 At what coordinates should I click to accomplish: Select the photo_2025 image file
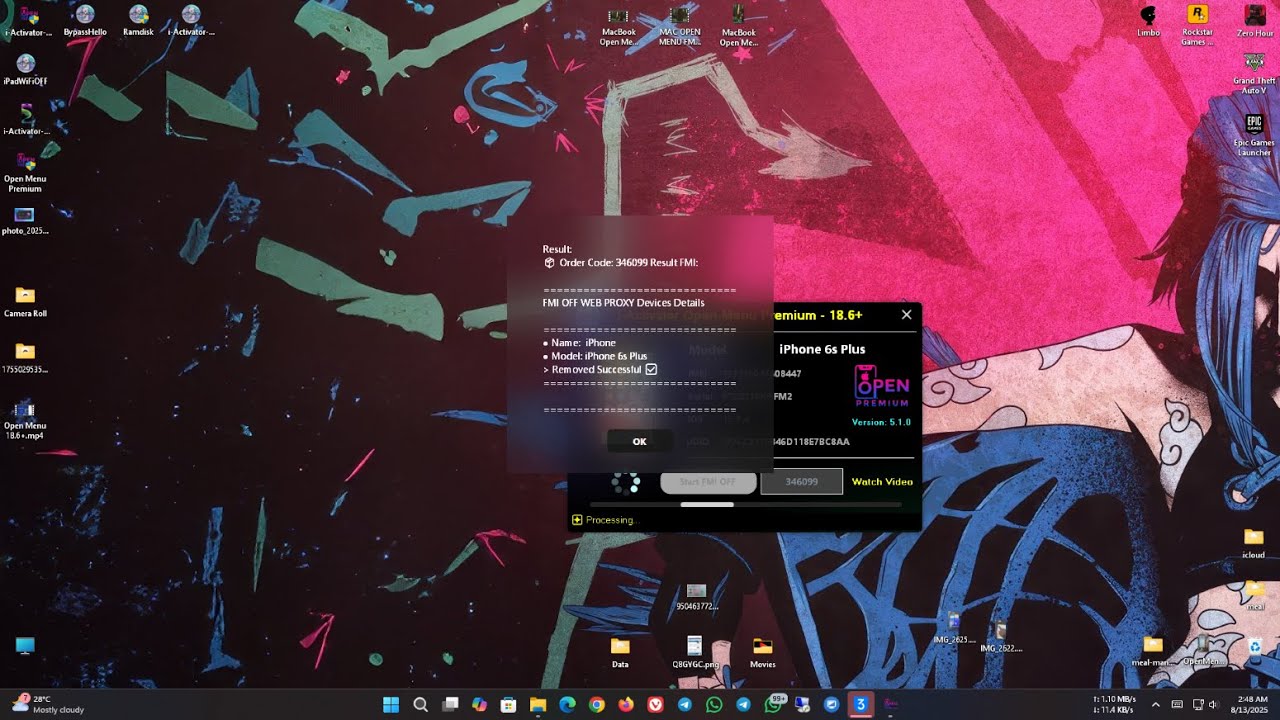[x=25, y=221]
